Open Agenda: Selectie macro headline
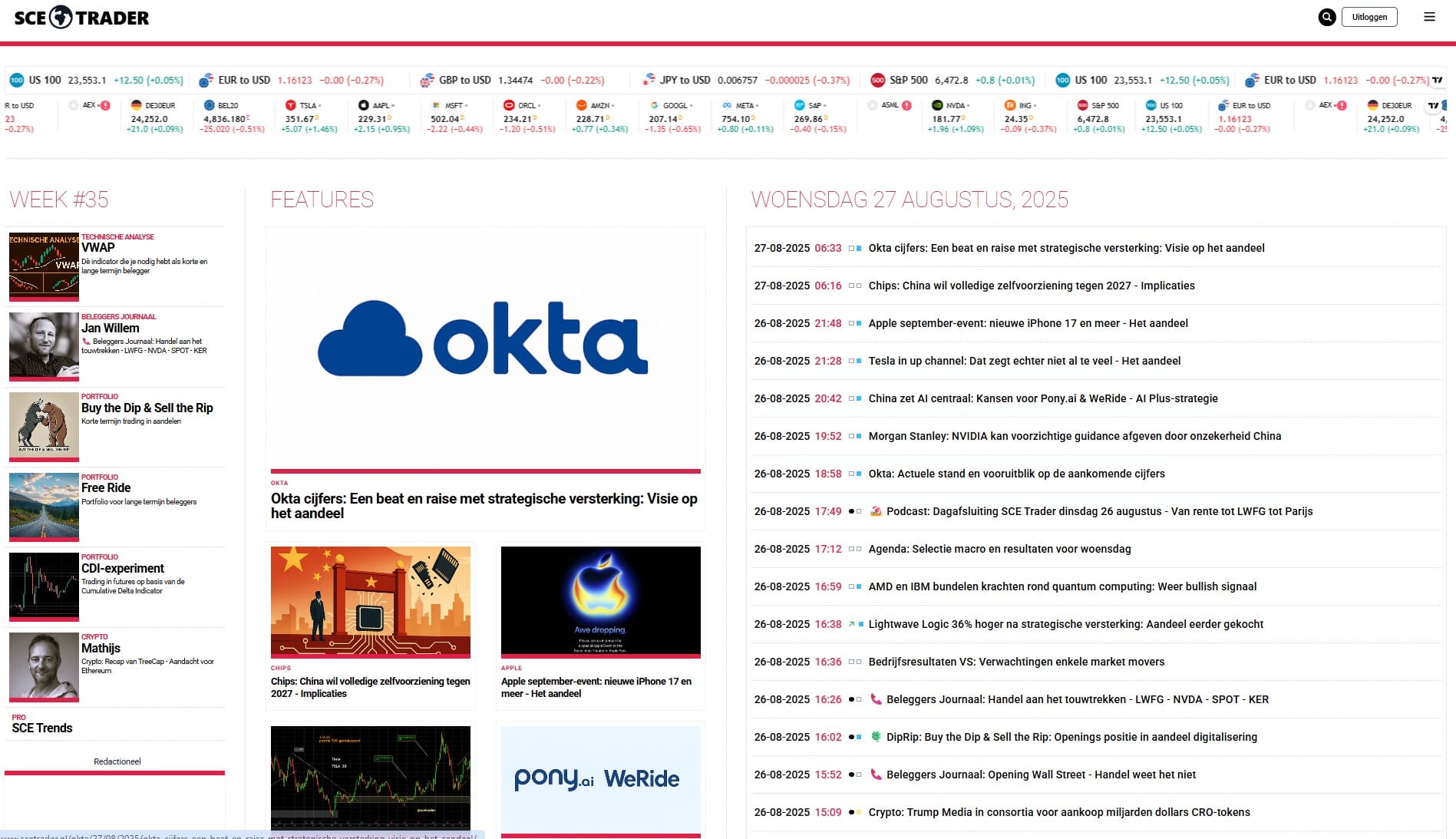This screenshot has height=839, width=1456. tap(1000, 549)
